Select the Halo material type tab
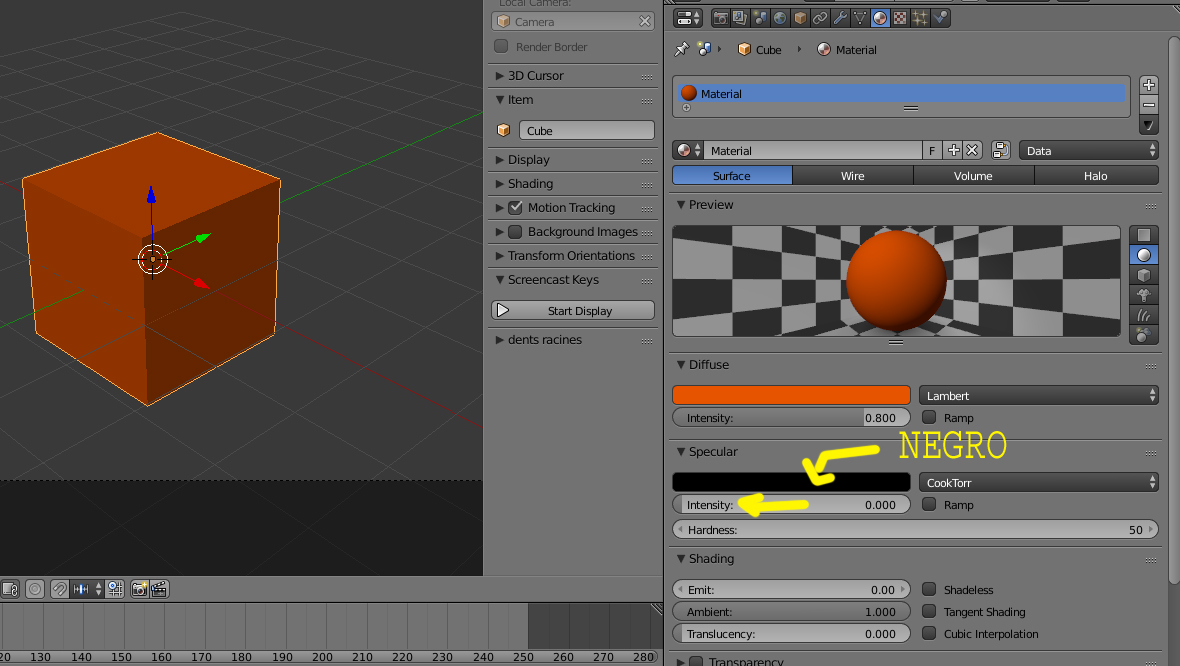The width and height of the screenshot is (1180, 666). tap(1095, 176)
